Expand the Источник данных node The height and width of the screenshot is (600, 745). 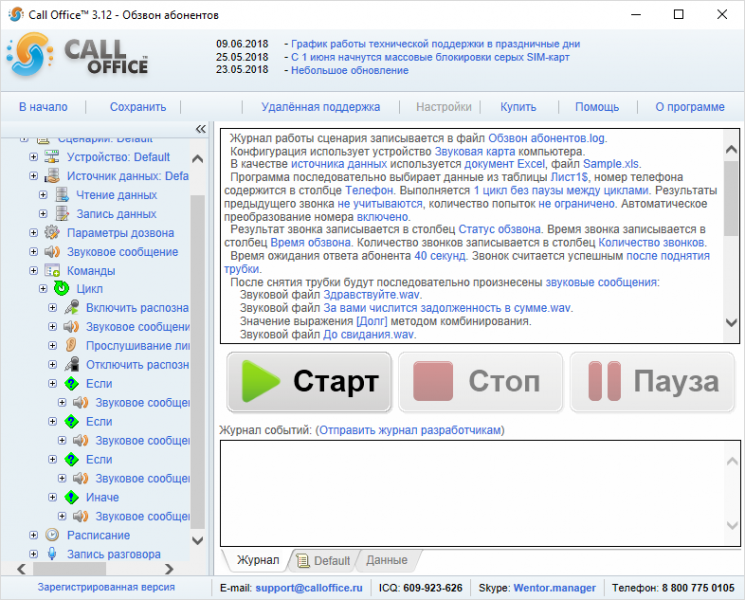pyautogui.click(x=33, y=176)
